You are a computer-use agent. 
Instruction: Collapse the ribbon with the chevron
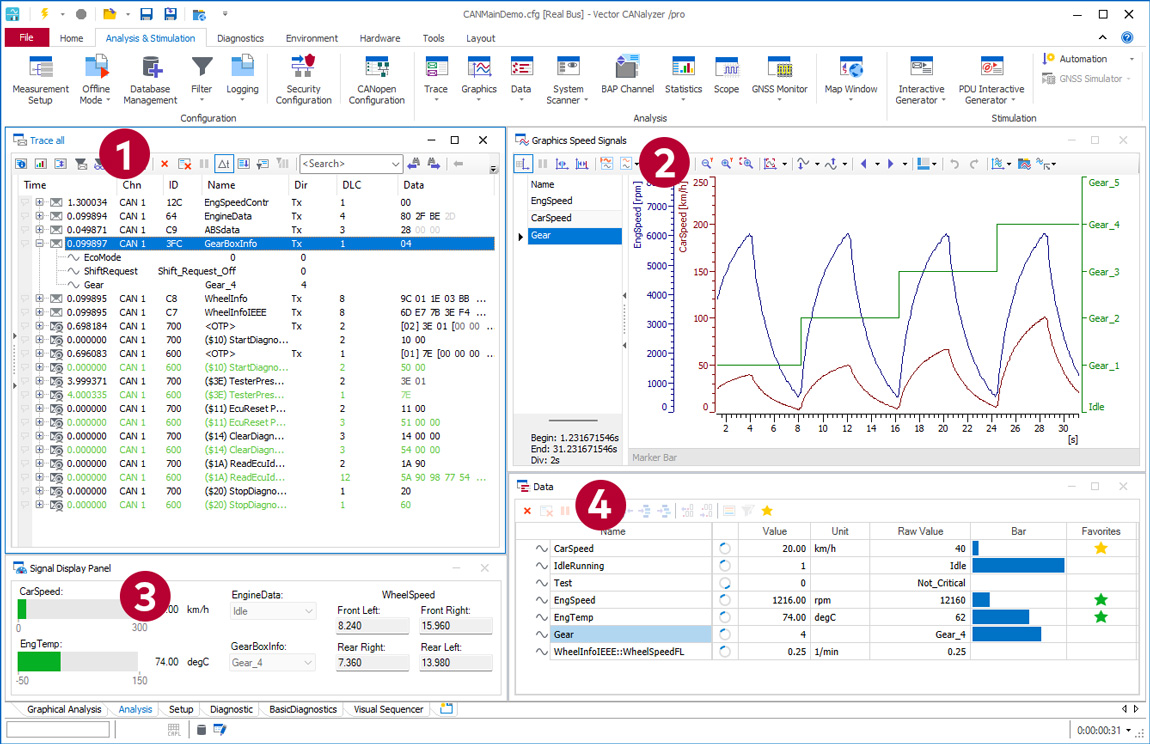coord(1102,37)
